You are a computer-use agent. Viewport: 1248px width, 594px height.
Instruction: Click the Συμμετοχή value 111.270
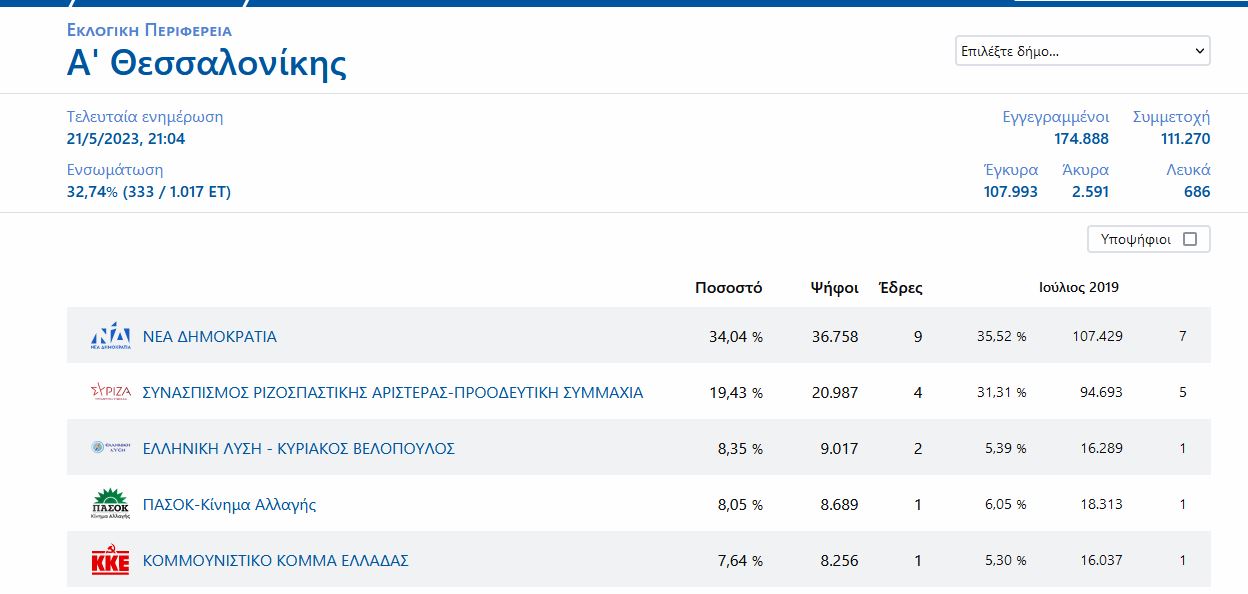1185,139
